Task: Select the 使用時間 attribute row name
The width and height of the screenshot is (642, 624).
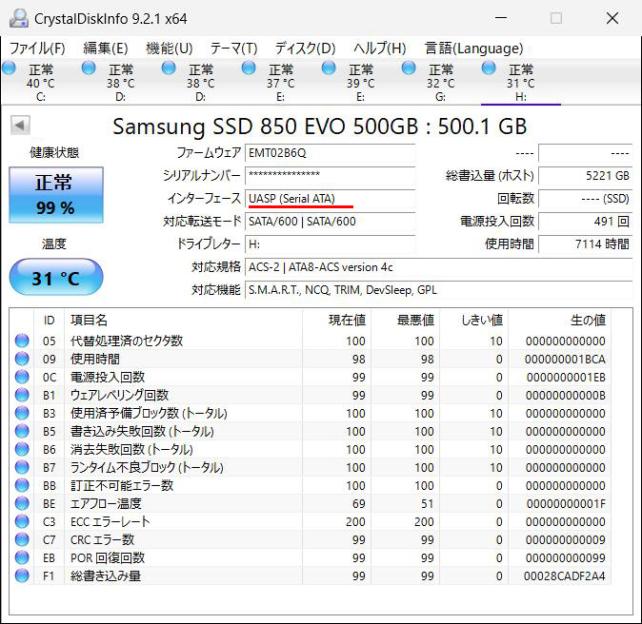Action: (x=95, y=359)
